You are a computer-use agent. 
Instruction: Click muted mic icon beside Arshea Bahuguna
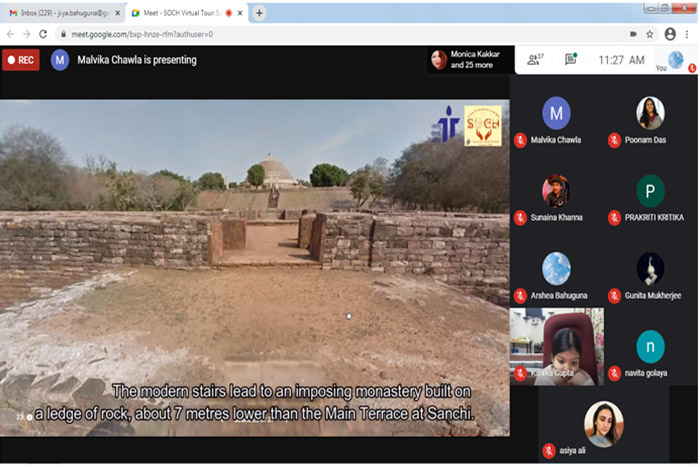520,296
